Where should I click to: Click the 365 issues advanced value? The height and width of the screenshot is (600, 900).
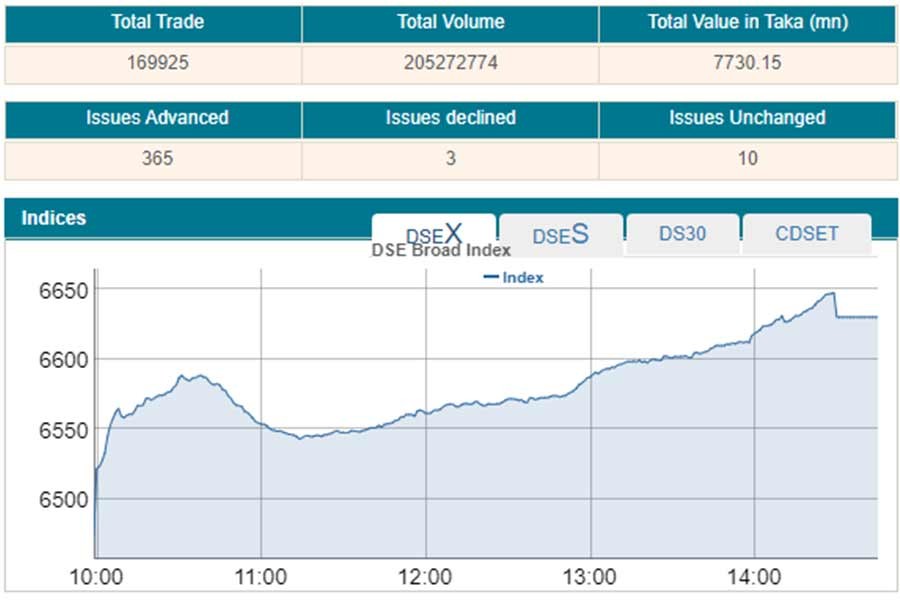click(x=157, y=159)
